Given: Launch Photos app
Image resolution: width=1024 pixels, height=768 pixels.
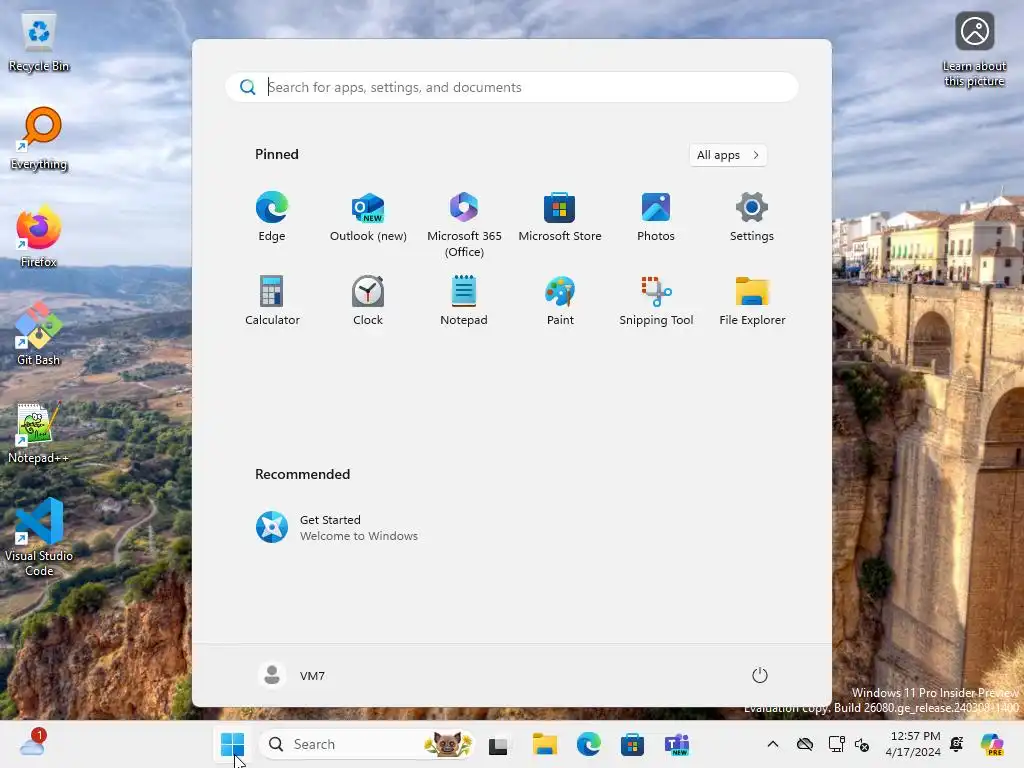Looking at the screenshot, I should [x=656, y=217].
